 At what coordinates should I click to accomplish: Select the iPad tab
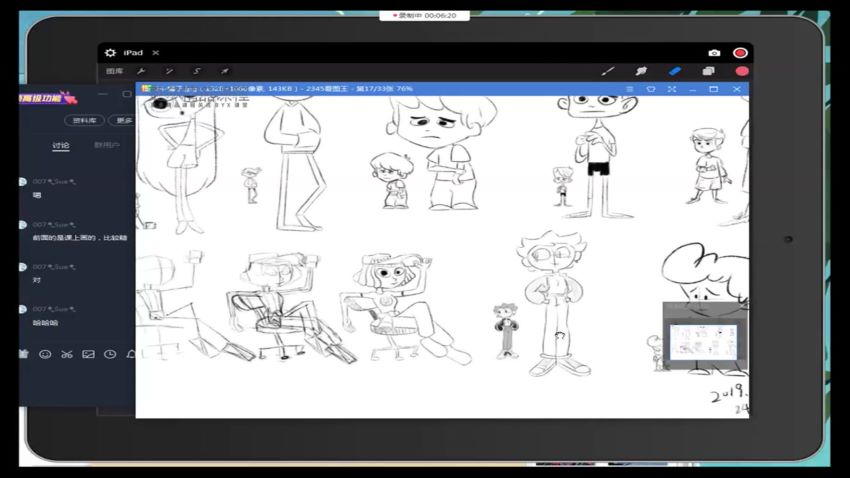coord(133,53)
